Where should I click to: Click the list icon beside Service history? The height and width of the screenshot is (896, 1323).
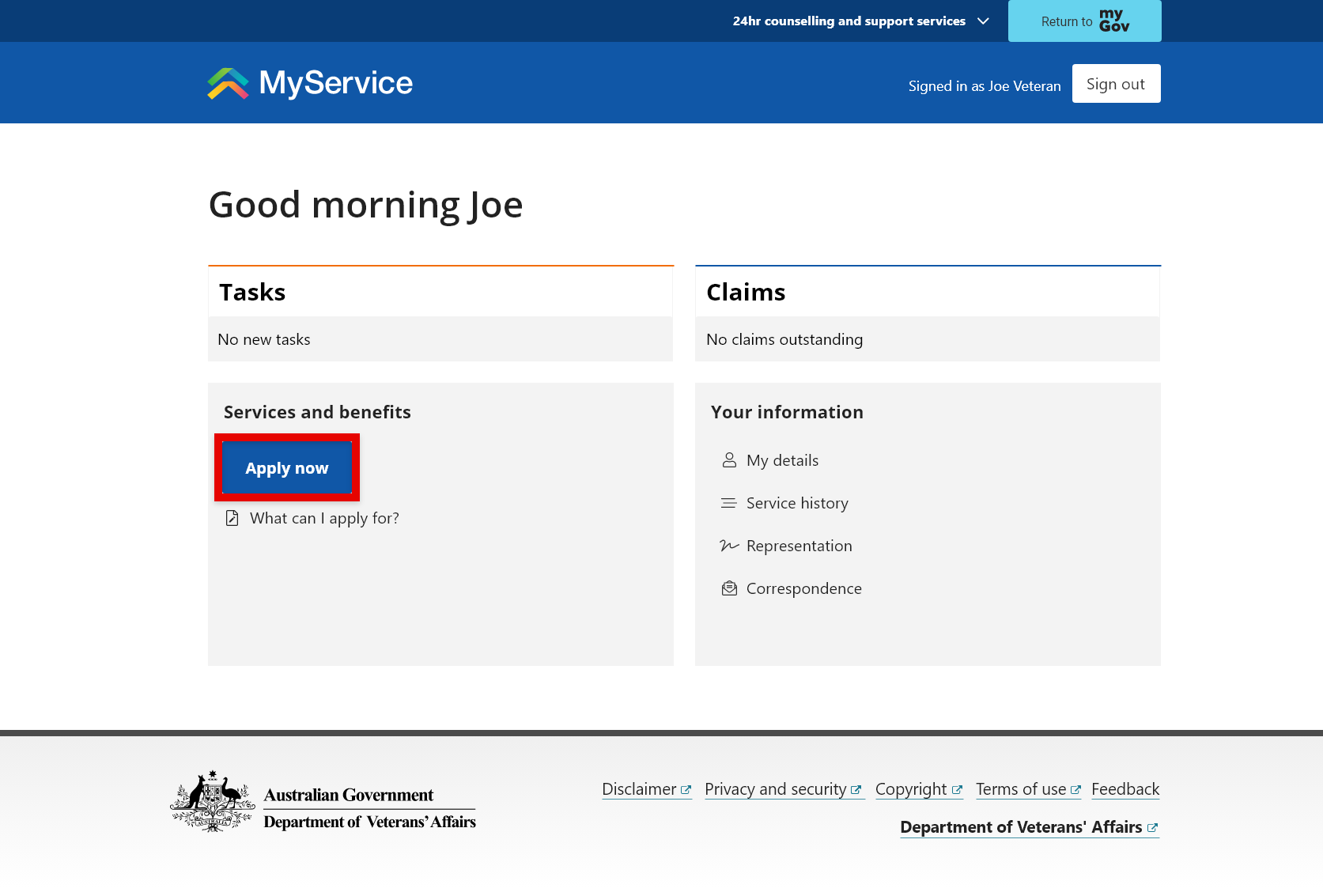729,503
